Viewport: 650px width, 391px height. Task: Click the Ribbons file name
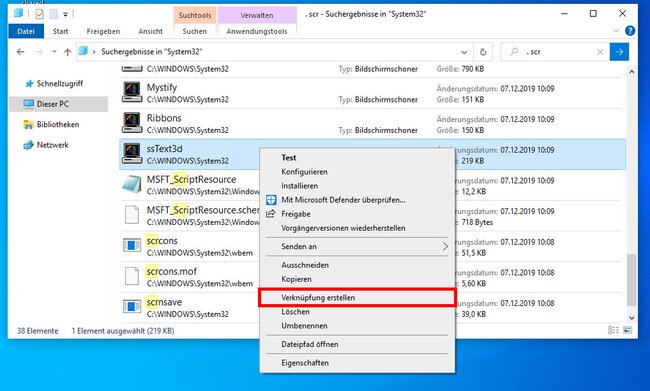tap(164, 118)
